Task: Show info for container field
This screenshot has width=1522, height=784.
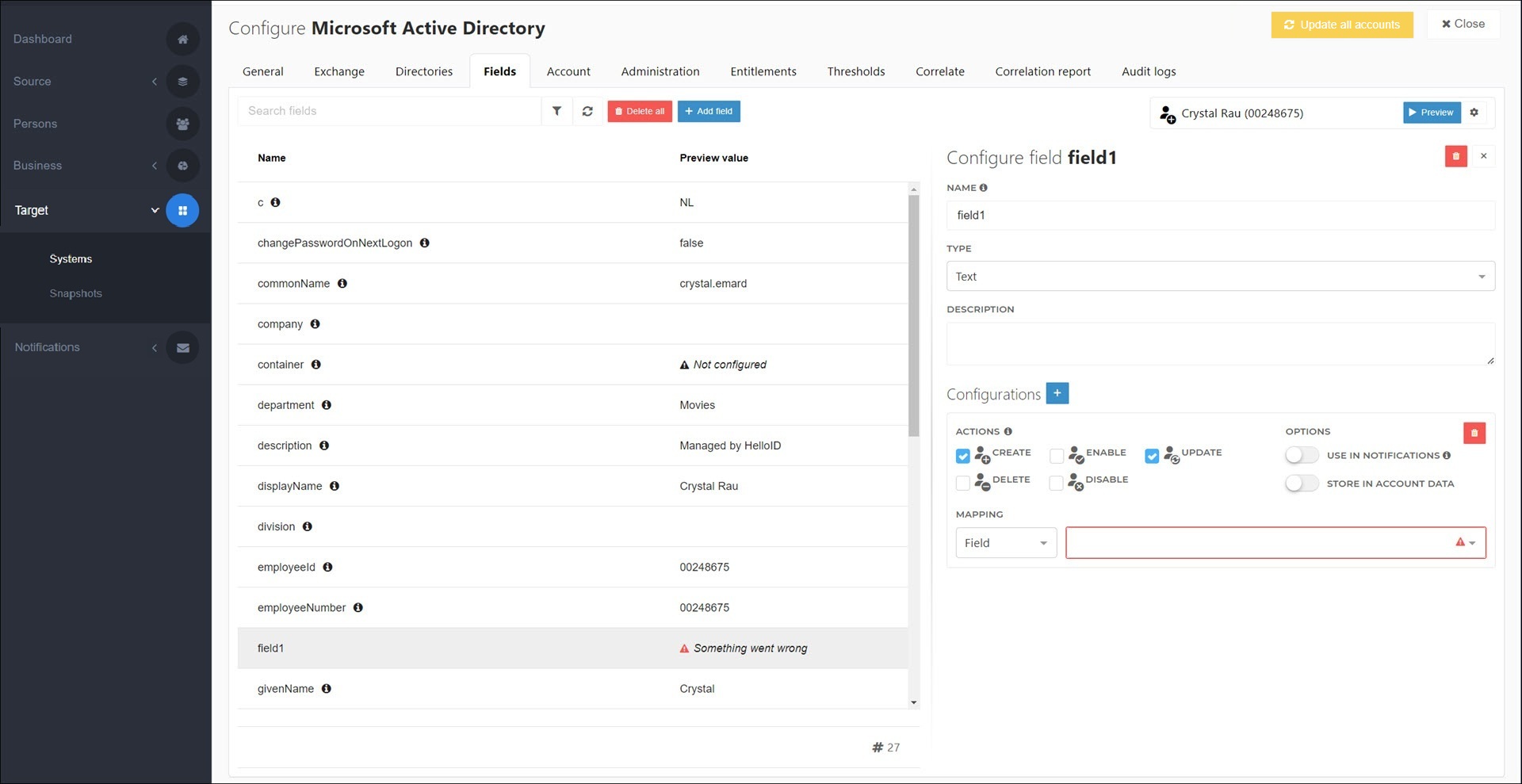Action: (x=315, y=364)
